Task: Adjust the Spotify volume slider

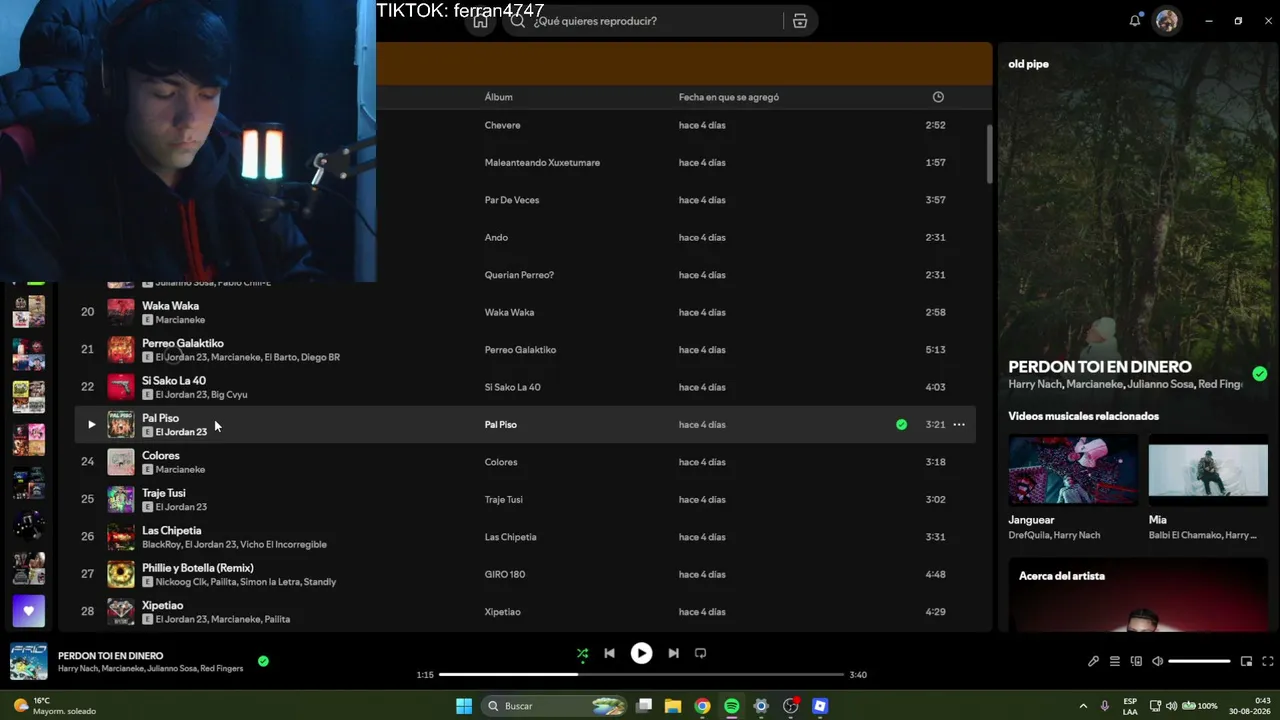Action: (1199, 661)
